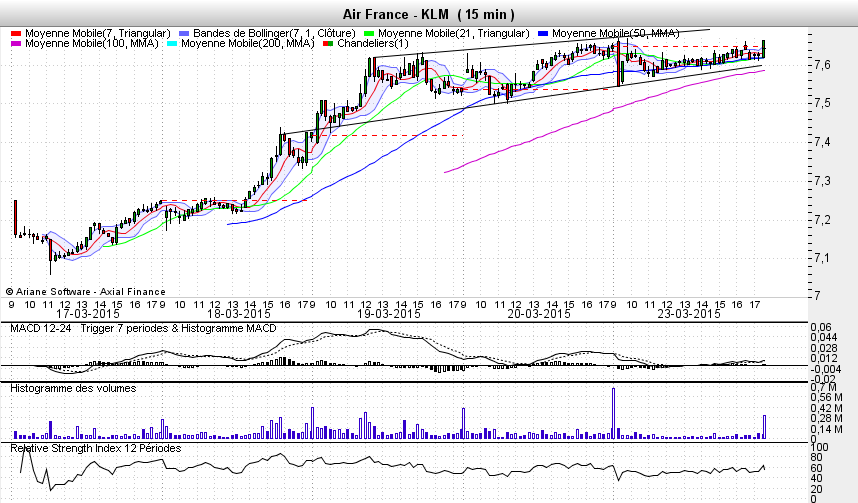Click the Air France - KLM (15 min) chart title
The image size is (858, 503).
click(x=428, y=14)
